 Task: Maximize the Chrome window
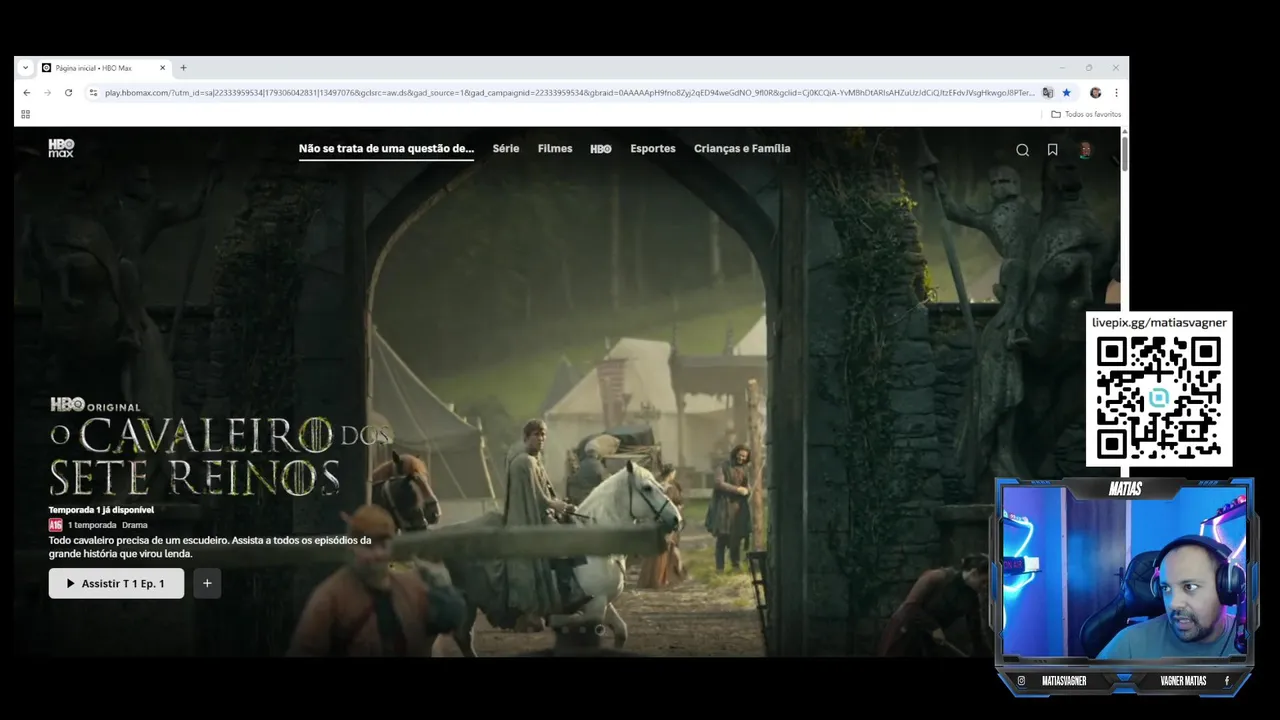[1089, 68]
